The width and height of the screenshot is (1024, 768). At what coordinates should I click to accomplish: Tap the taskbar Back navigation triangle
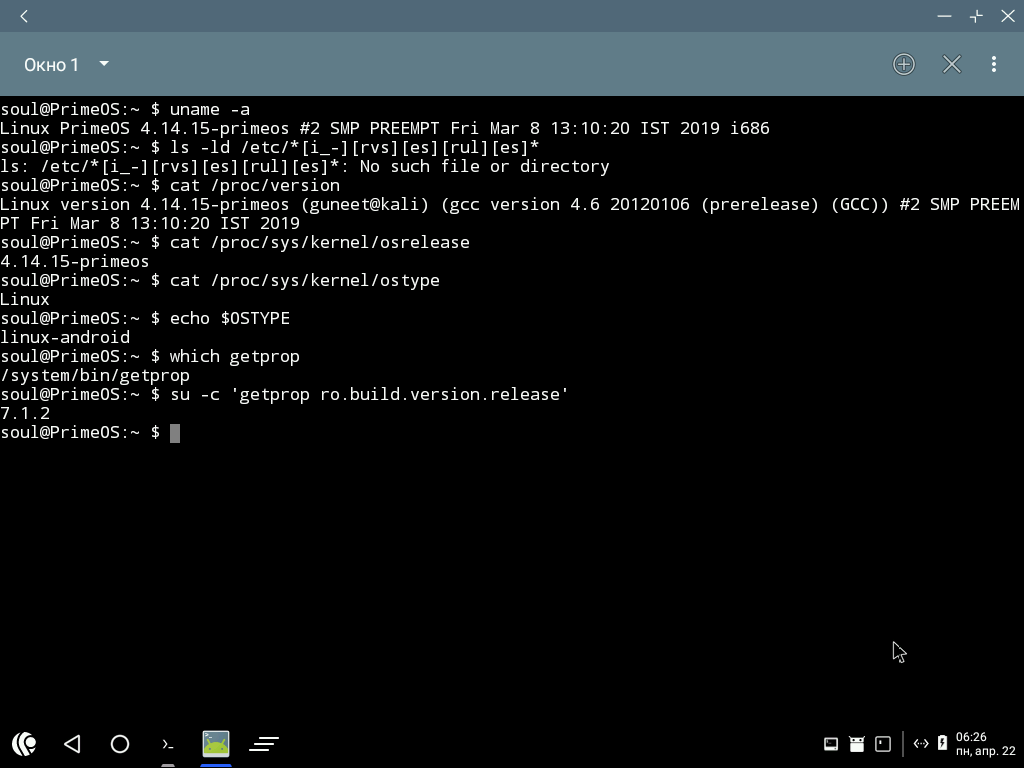click(72, 744)
